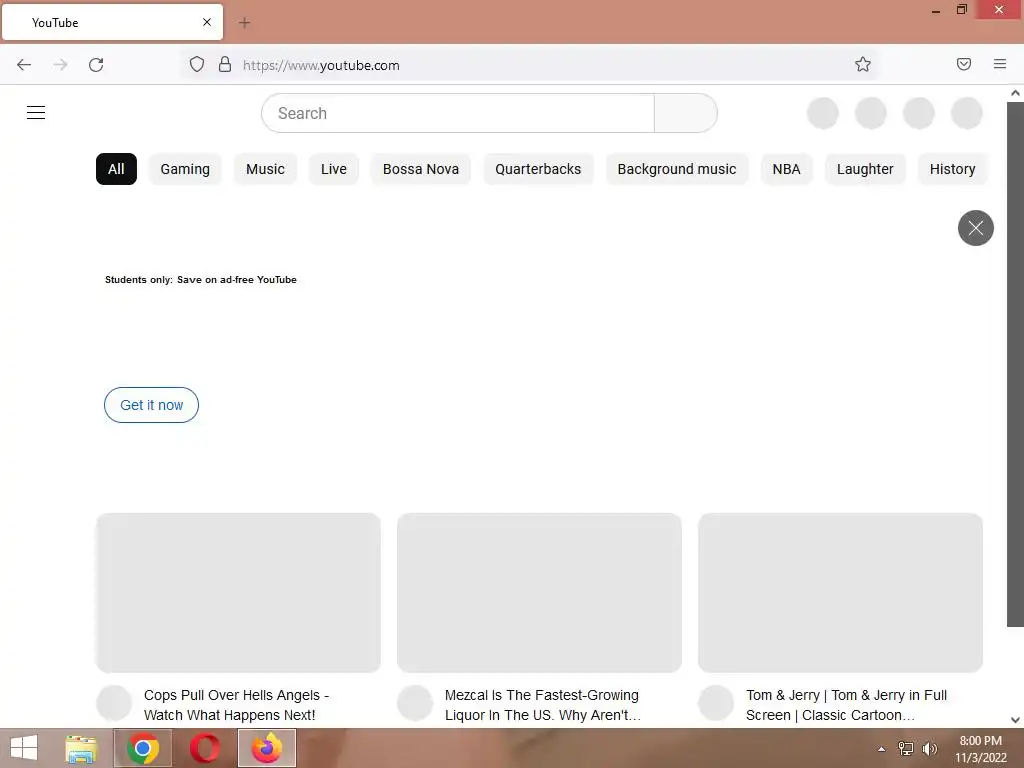Focus the YouTube Search field

458,113
